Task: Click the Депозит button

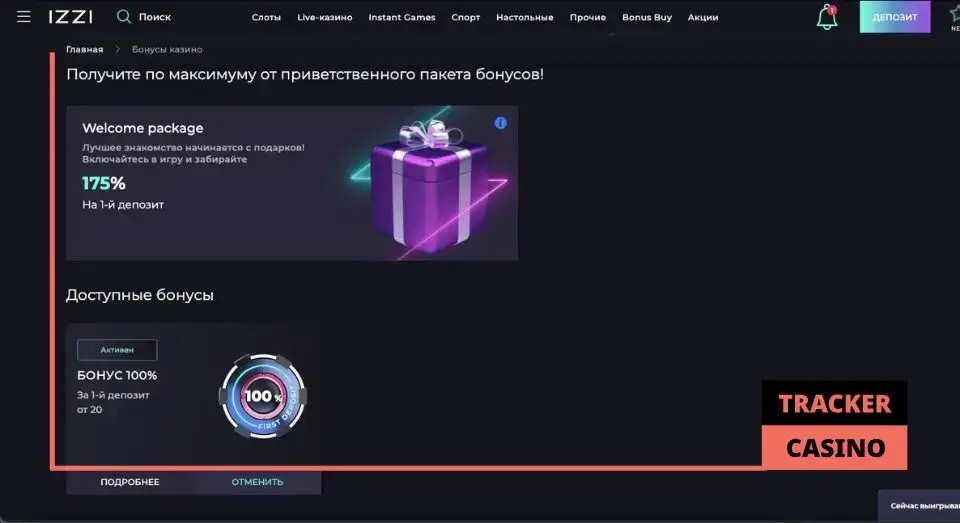Action: (x=894, y=17)
